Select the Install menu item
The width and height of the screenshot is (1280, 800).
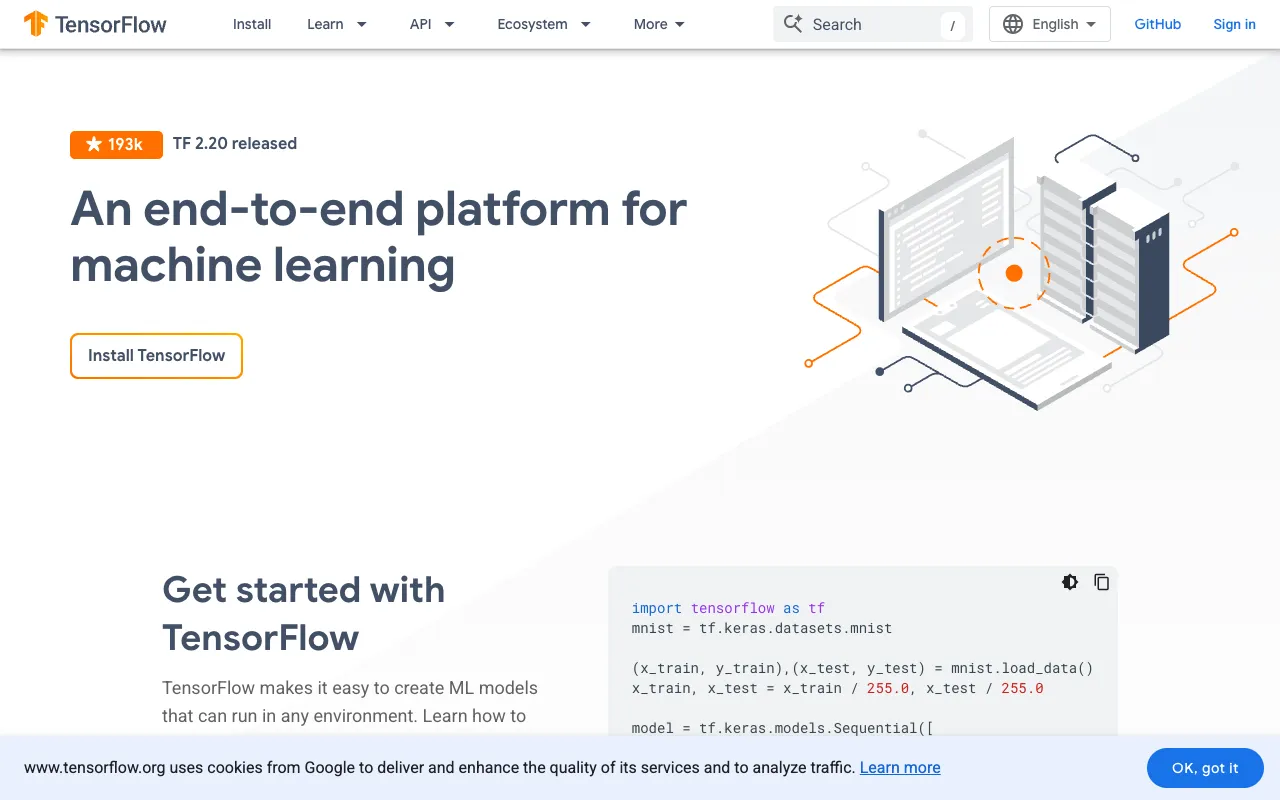(x=252, y=24)
